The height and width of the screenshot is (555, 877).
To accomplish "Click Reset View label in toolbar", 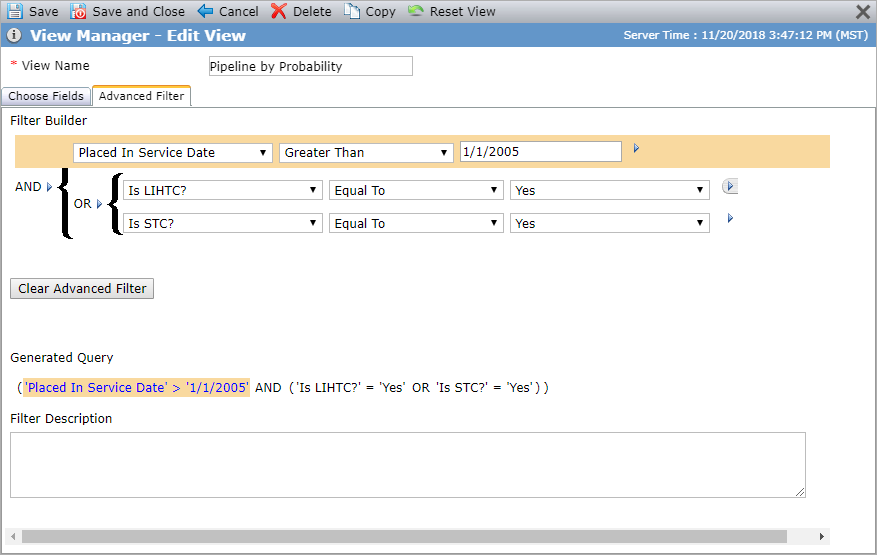I will [463, 11].
